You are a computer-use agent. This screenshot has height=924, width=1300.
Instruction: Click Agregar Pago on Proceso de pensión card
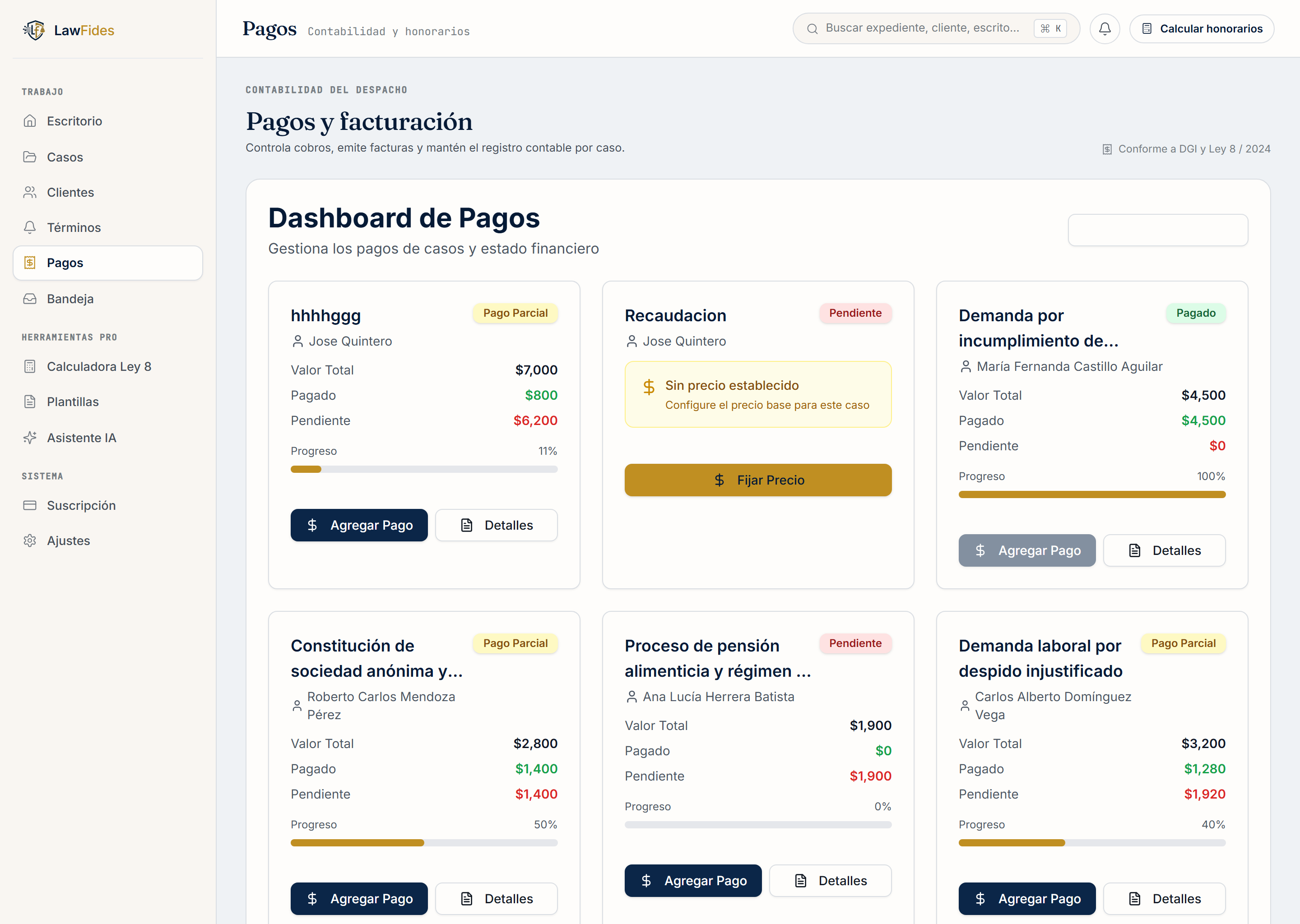point(693,881)
